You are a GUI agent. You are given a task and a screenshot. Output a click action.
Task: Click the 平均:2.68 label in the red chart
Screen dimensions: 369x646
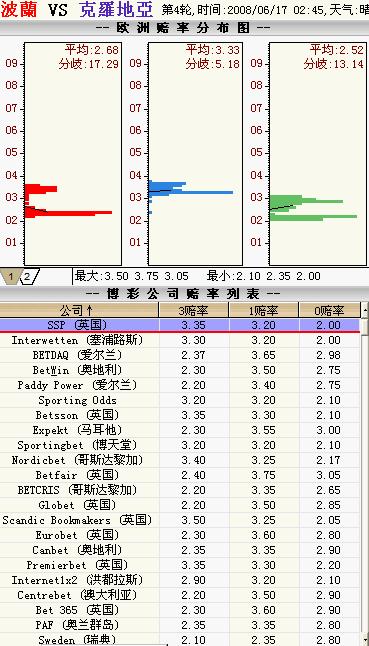click(x=91, y=50)
